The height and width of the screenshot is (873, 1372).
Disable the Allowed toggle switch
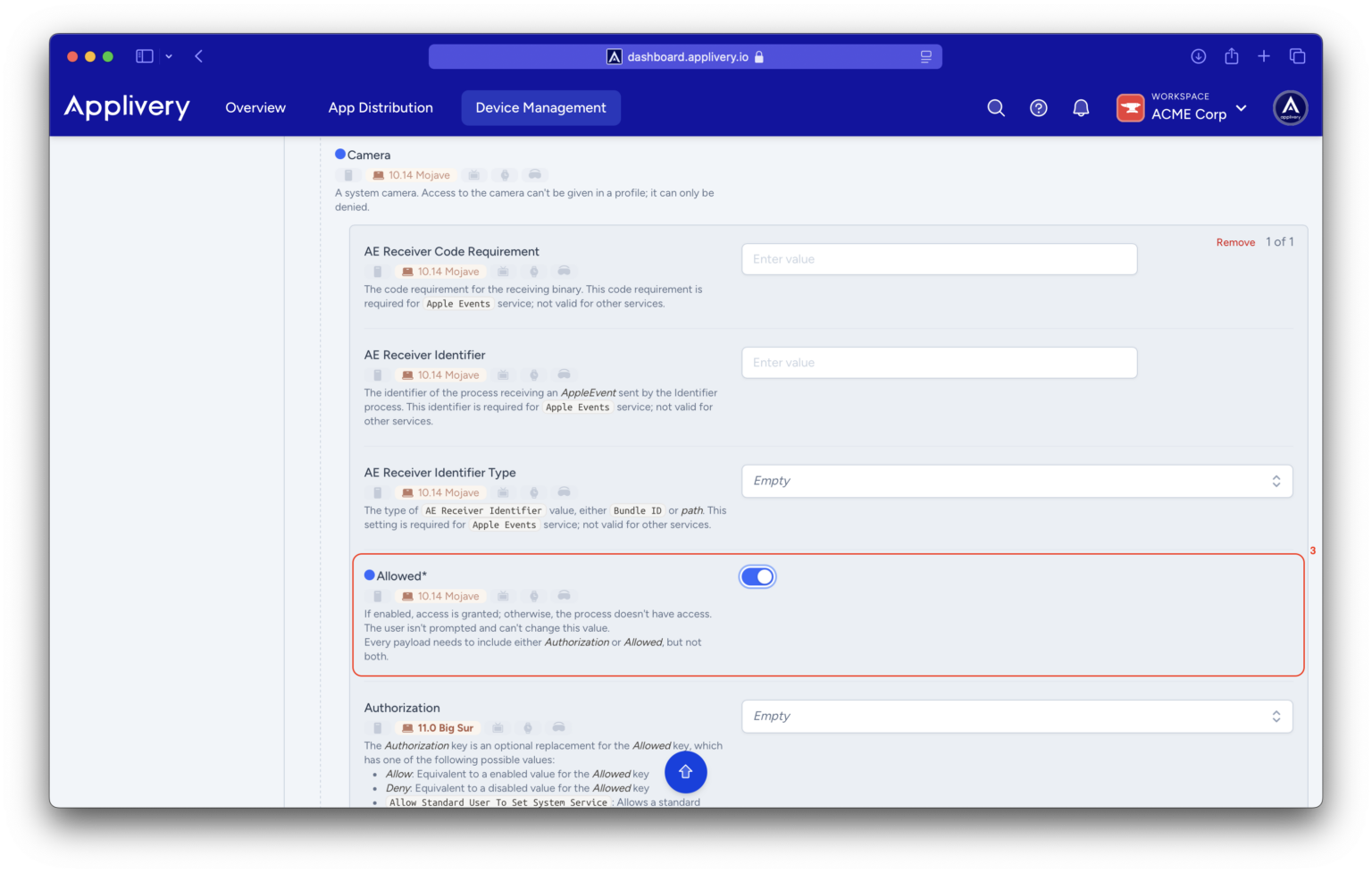coord(757,577)
